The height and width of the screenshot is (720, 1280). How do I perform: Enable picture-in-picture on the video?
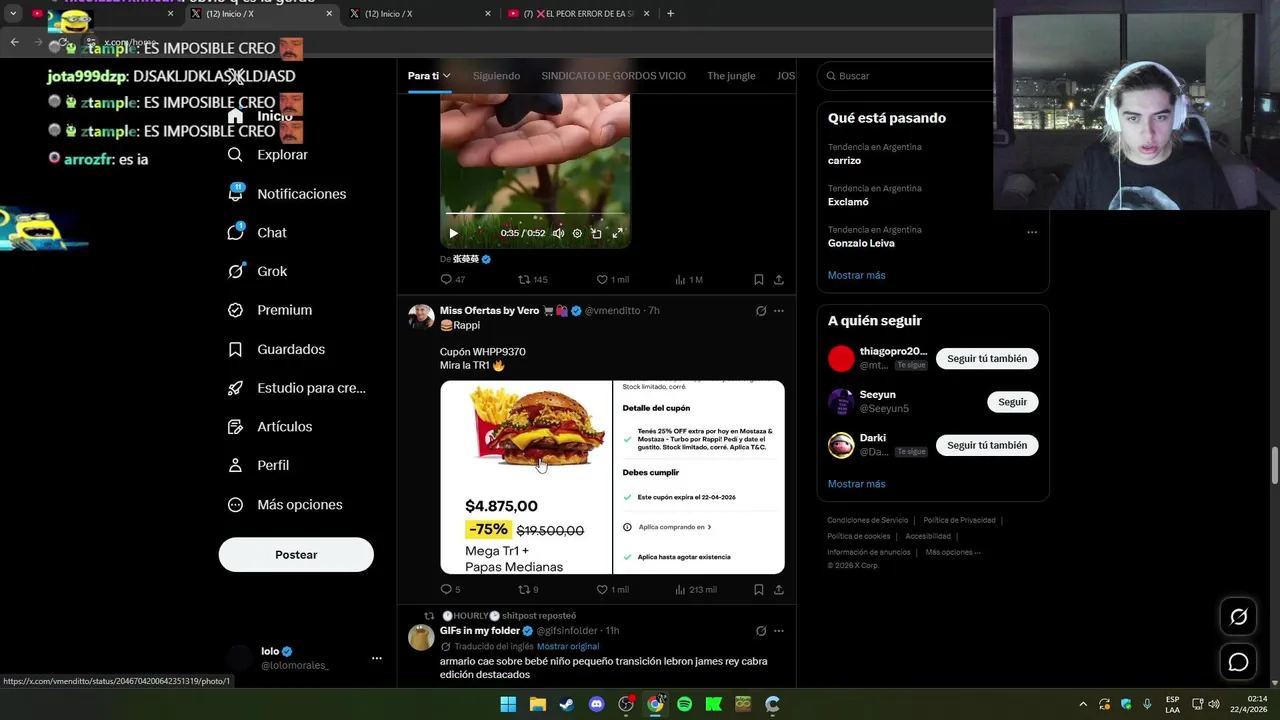click(596, 233)
